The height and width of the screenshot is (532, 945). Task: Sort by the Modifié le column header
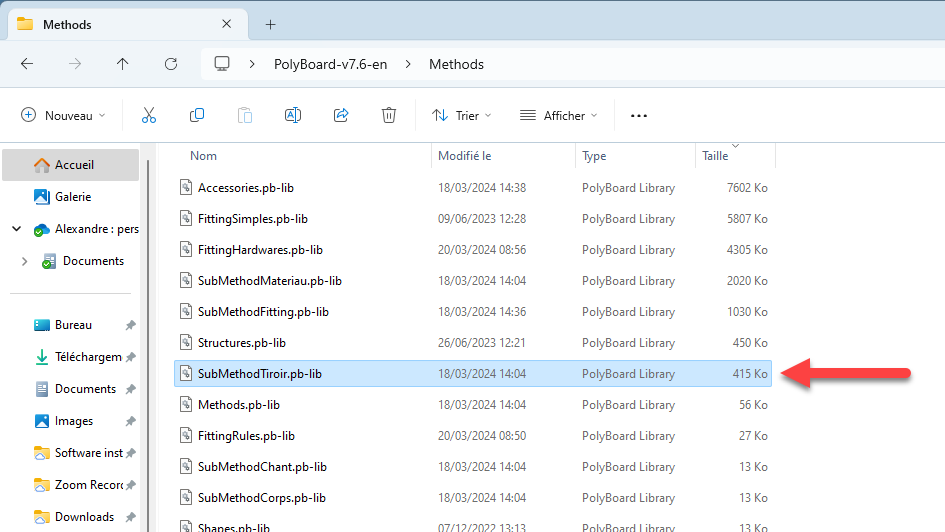[464, 155]
